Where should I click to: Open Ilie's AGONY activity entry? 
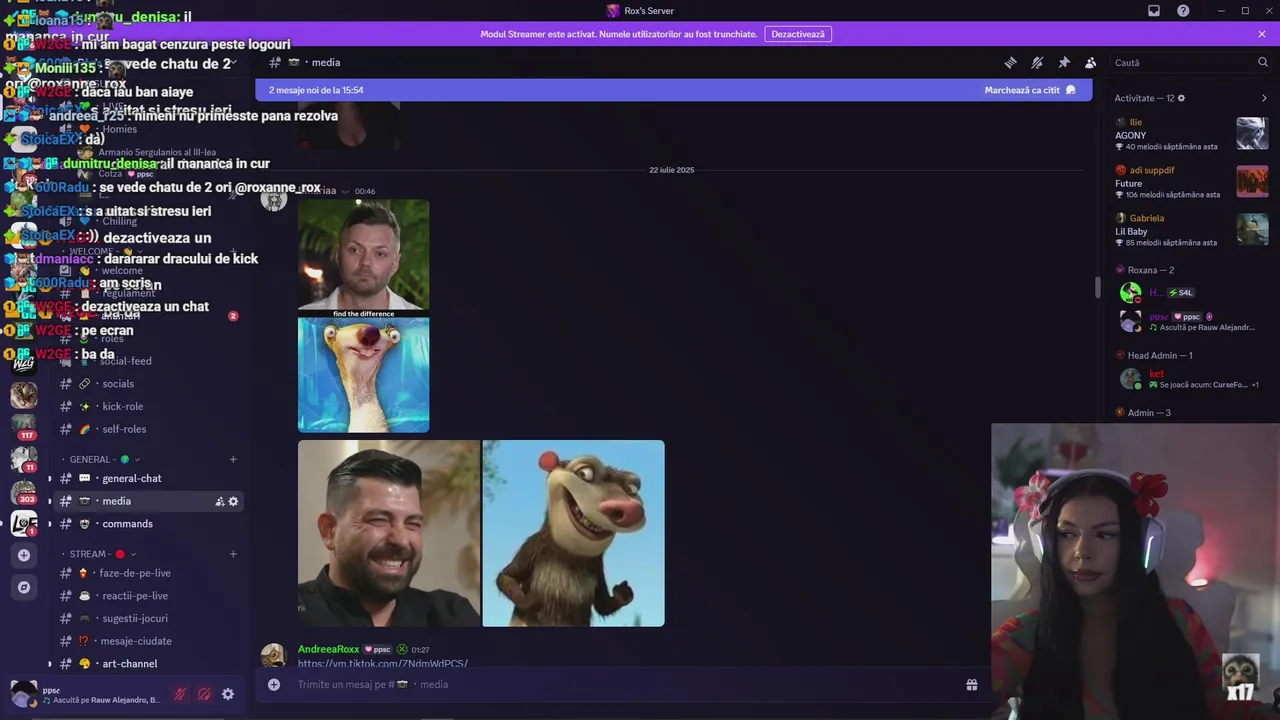pos(1192,134)
